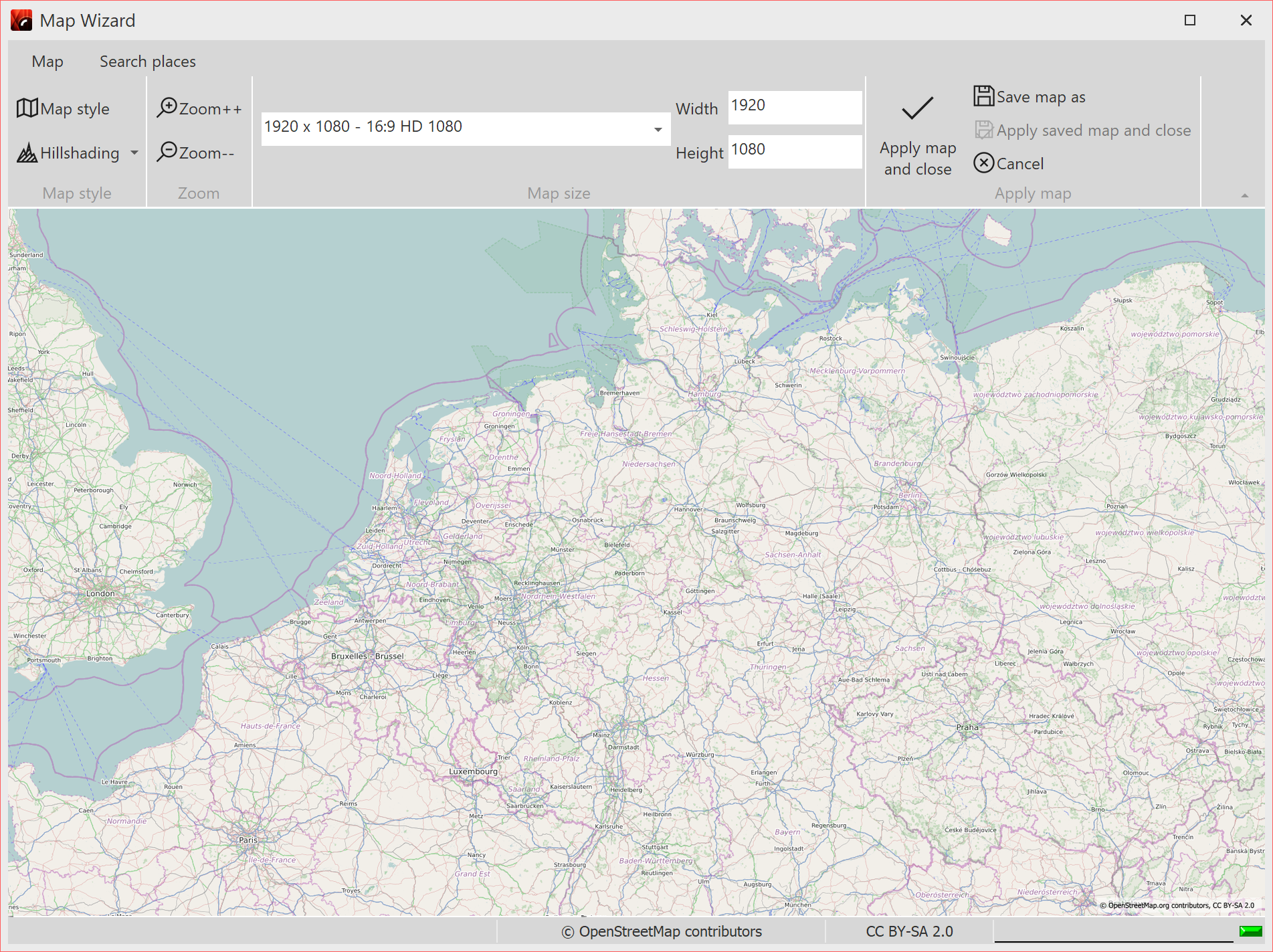Screen dimensions: 1273x952
Task: Click inside the Width input field
Action: point(795,105)
